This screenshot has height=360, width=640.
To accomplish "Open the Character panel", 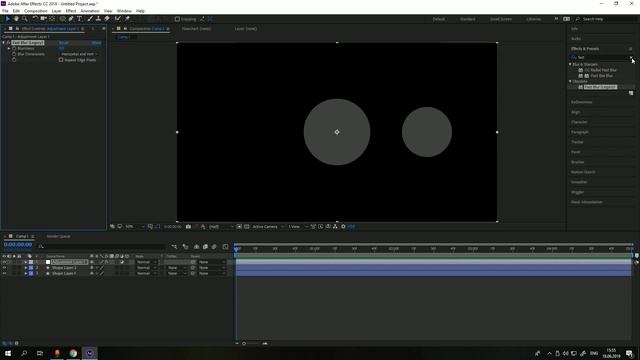I will 579,122.
